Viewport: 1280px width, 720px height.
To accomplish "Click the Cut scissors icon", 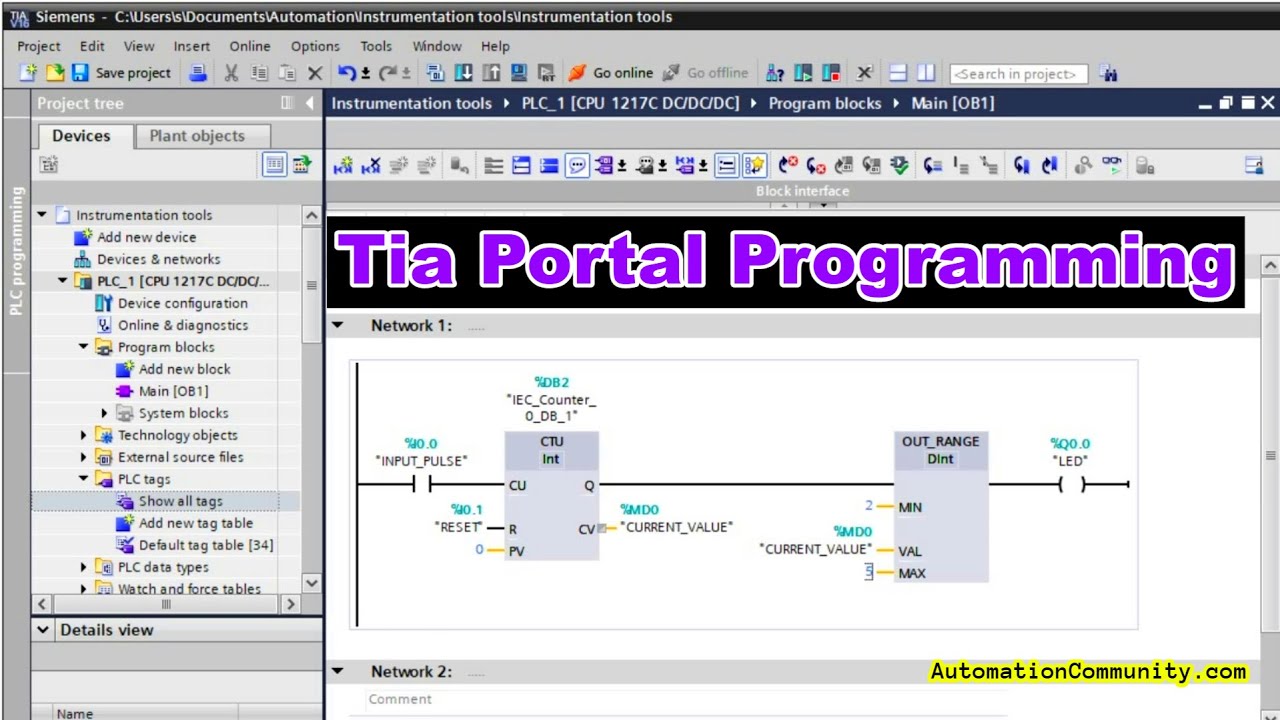I will point(231,73).
